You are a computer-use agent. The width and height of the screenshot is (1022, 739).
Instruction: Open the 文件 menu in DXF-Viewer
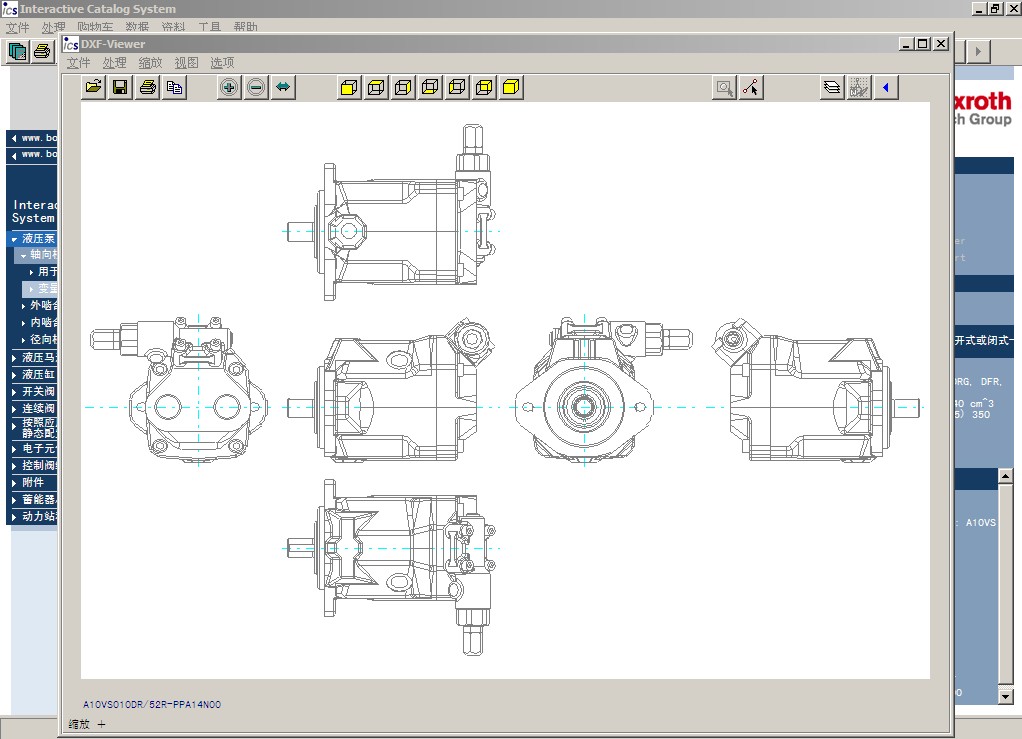click(x=78, y=63)
